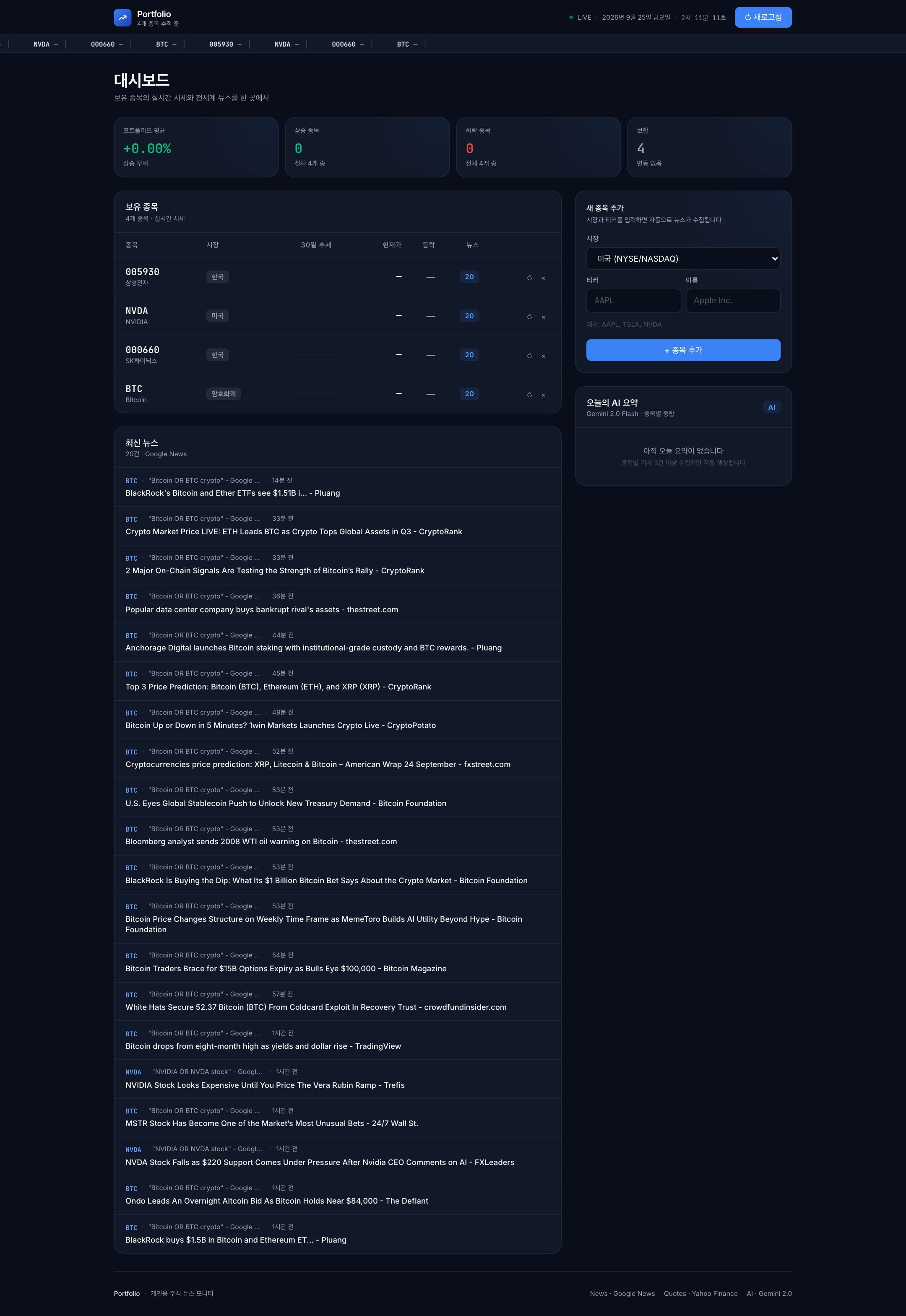This screenshot has height=1316, width=906.
Task: Click news count badge 20 for 005930
Action: pyautogui.click(x=469, y=277)
